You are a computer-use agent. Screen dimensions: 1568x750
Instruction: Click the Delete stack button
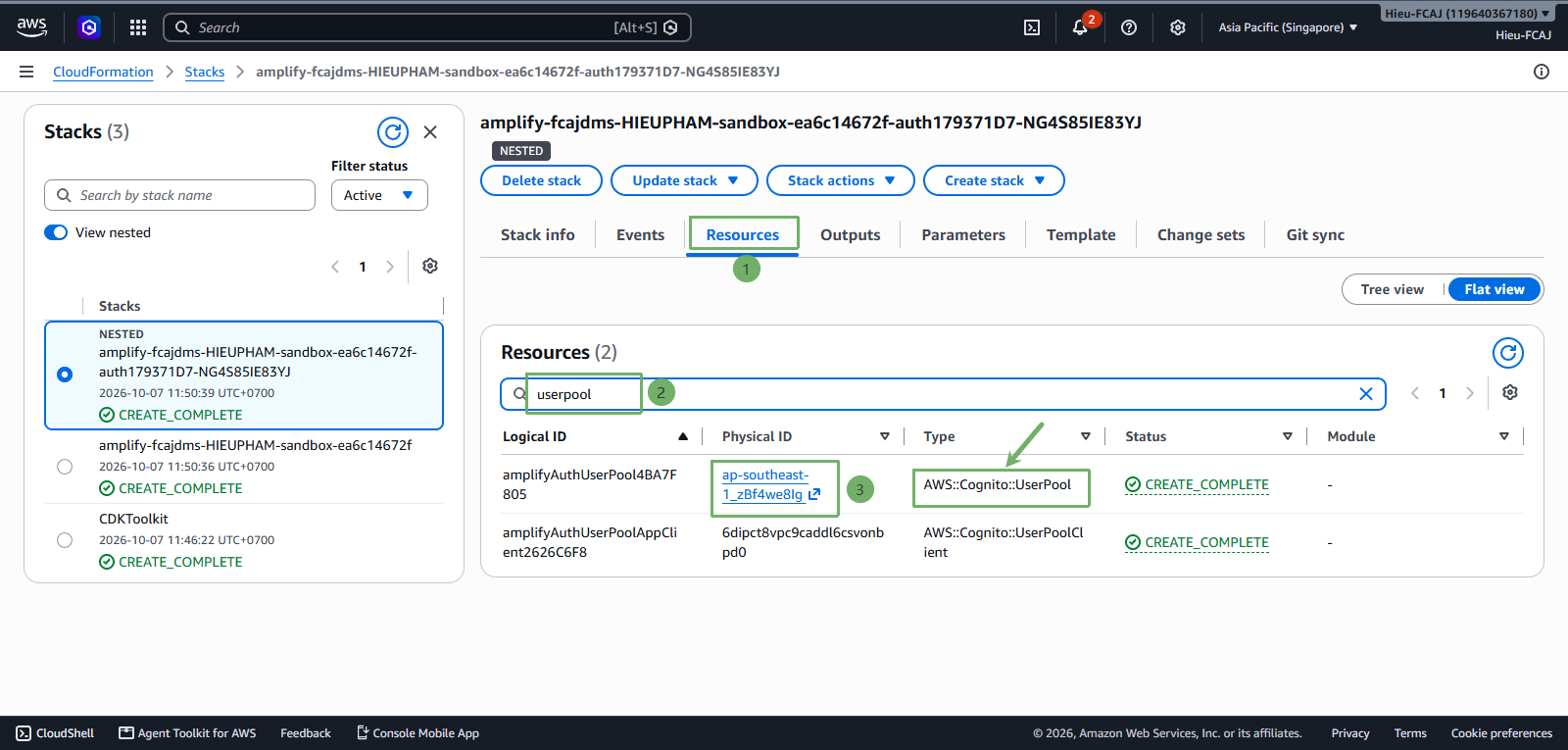[541, 180]
